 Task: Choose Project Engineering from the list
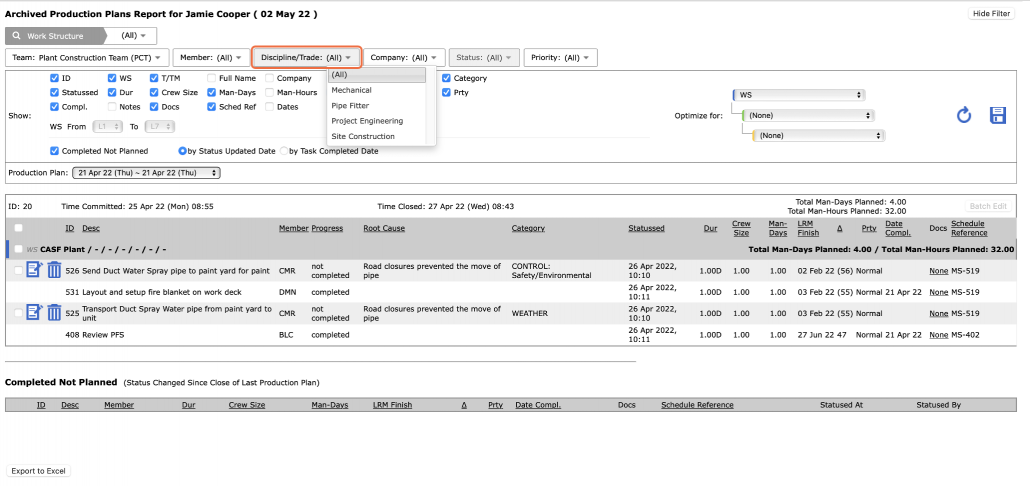click(x=376, y=121)
